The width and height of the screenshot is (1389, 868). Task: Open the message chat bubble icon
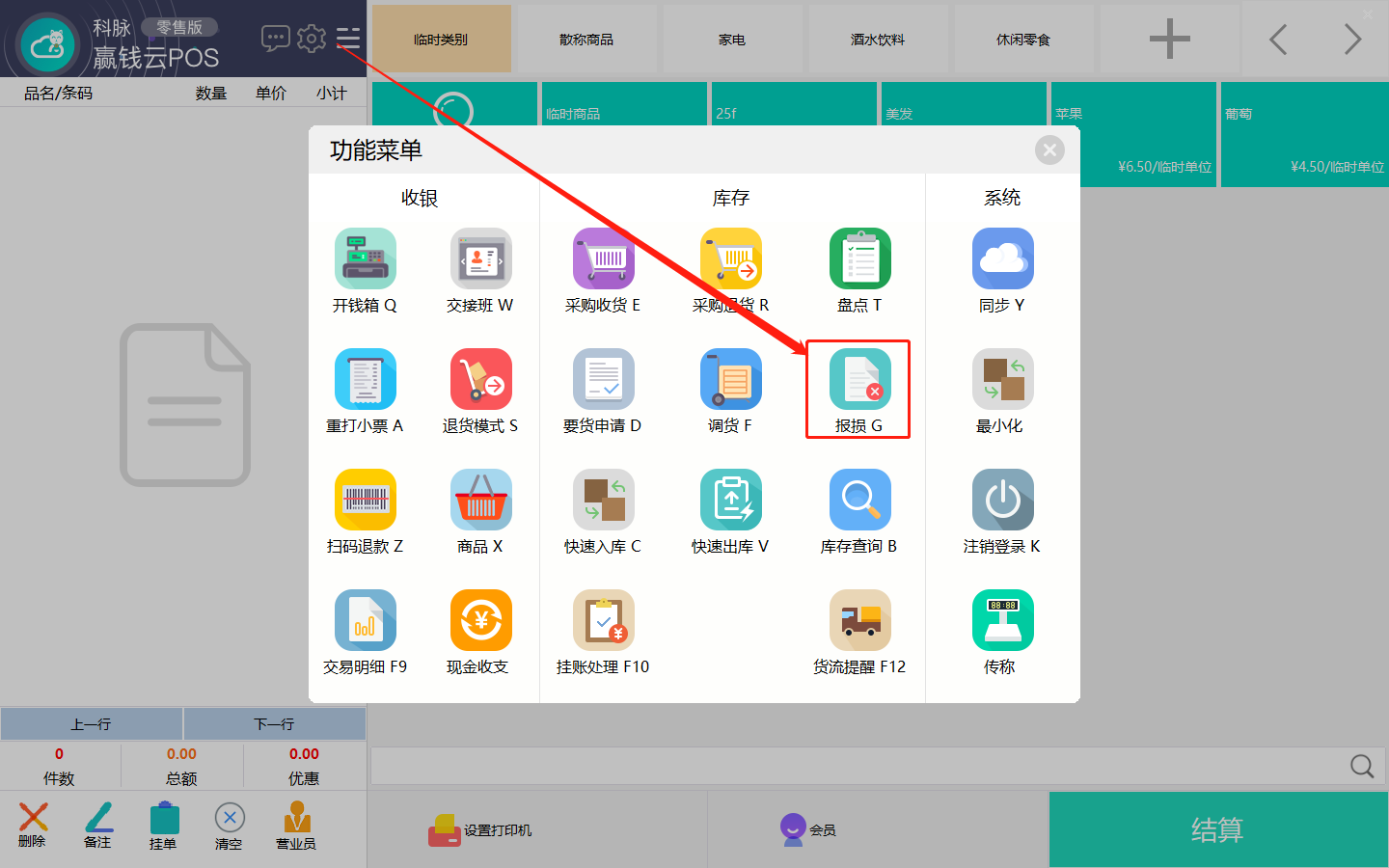tap(276, 39)
